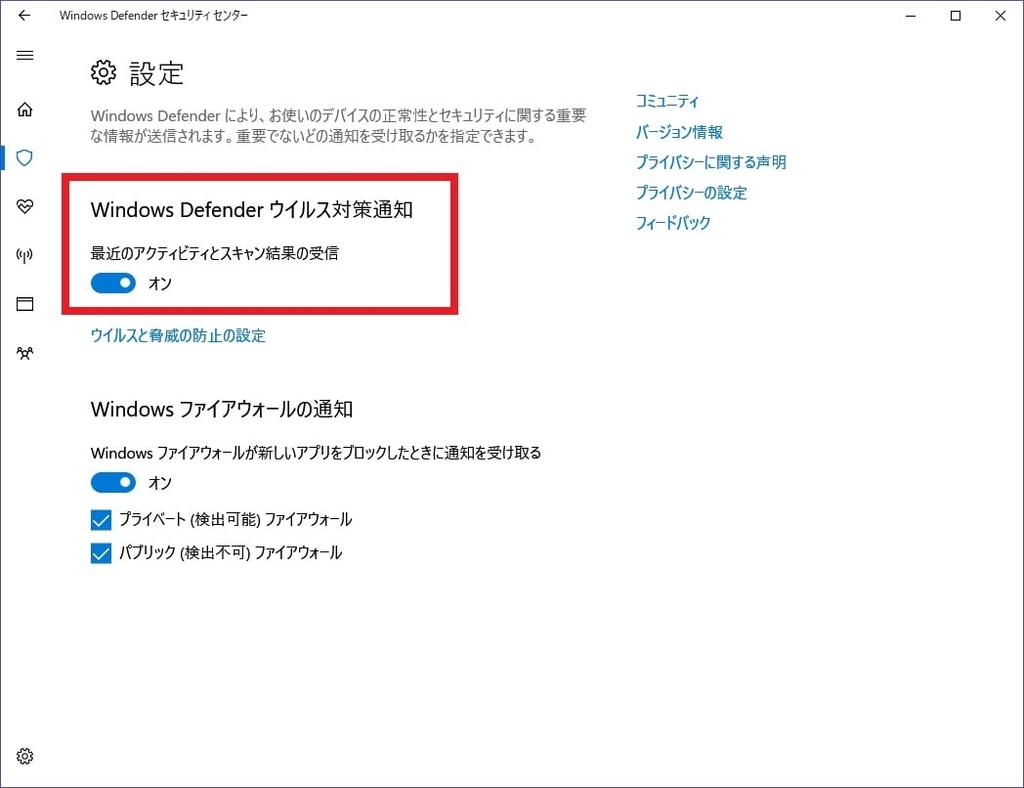Open Family options people icon
1024x788 pixels.
point(25,353)
